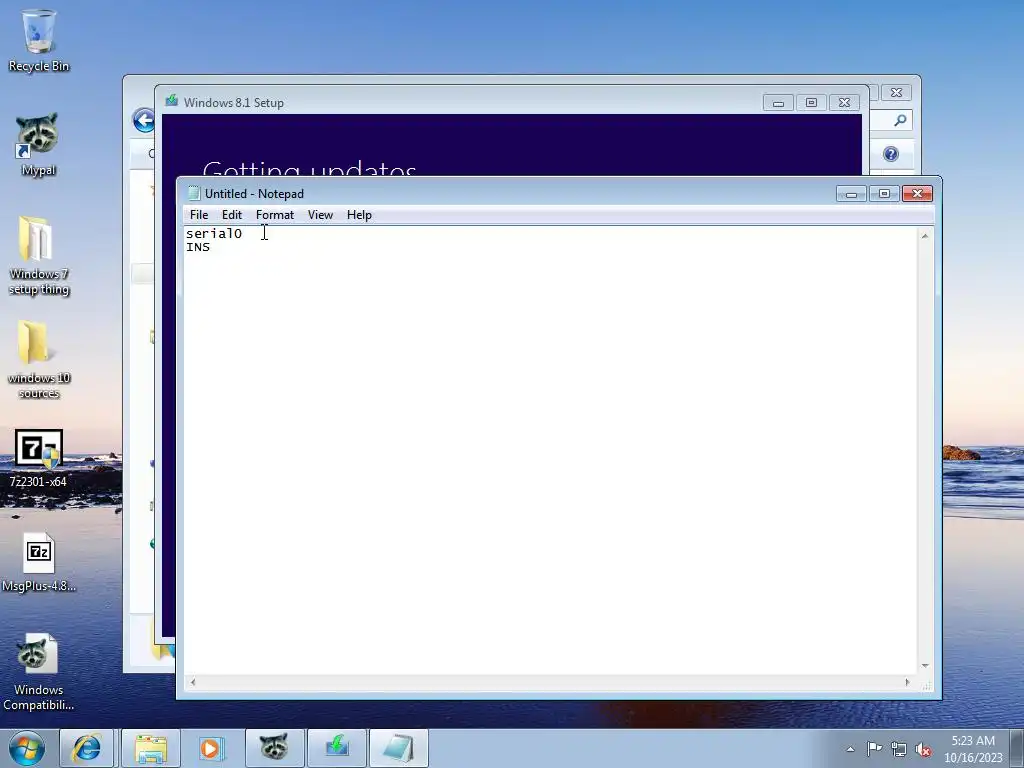Open the Edit menu in Notepad

(x=232, y=215)
